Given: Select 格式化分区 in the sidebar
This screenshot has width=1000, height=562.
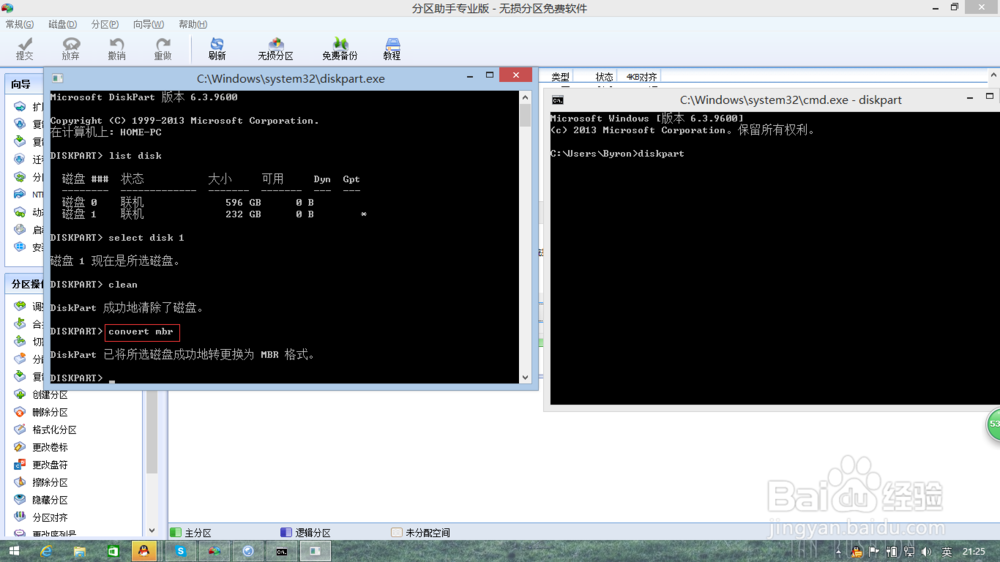Looking at the screenshot, I should [54, 430].
